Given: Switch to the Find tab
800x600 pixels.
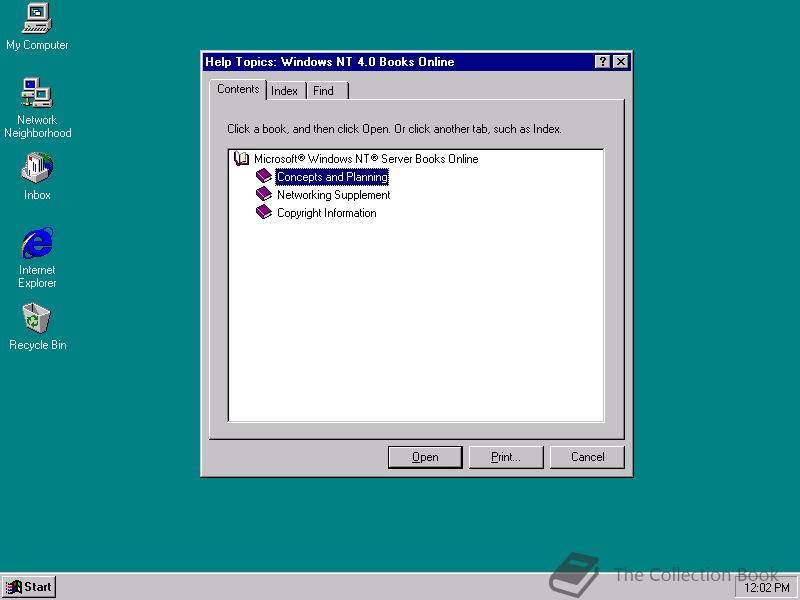Looking at the screenshot, I should [x=328, y=91].
